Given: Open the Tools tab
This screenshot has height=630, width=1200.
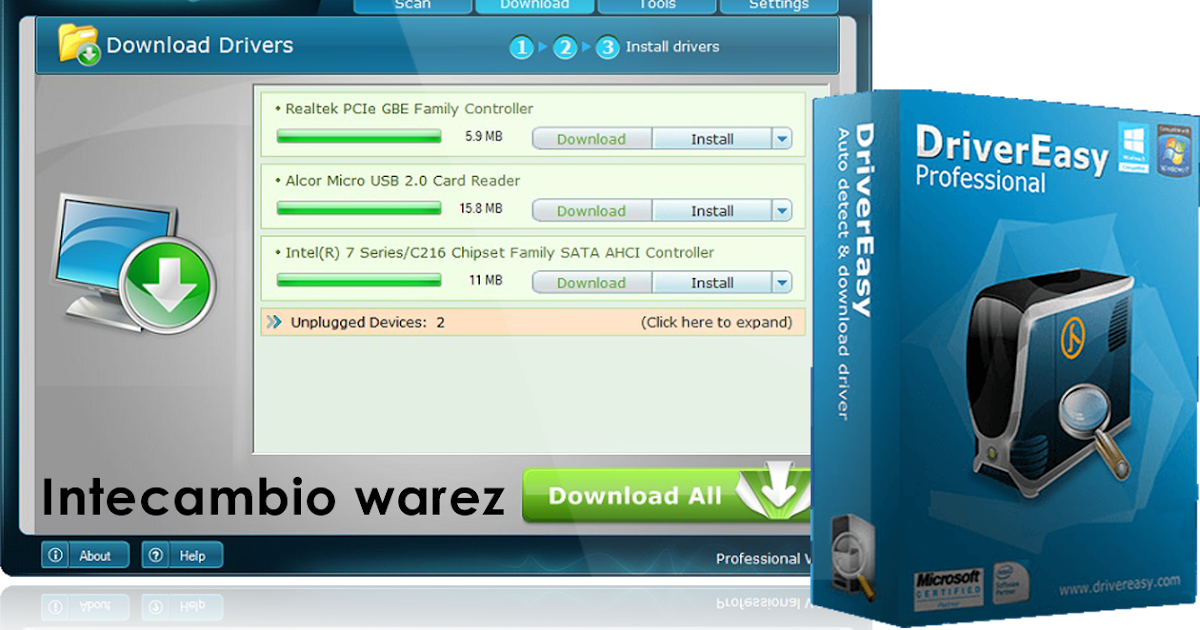Looking at the screenshot, I should pos(656,5).
